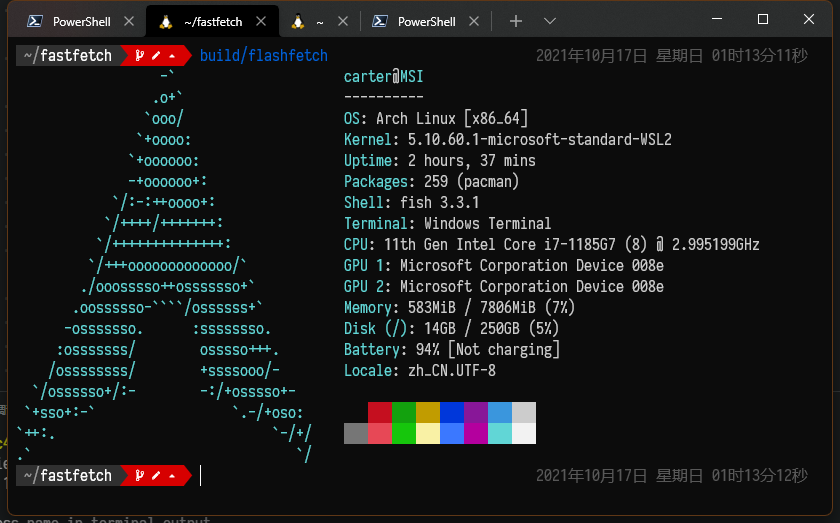Click the ~/fastfetch path in top prompt
Image resolution: width=840 pixels, height=523 pixels.
click(x=68, y=56)
